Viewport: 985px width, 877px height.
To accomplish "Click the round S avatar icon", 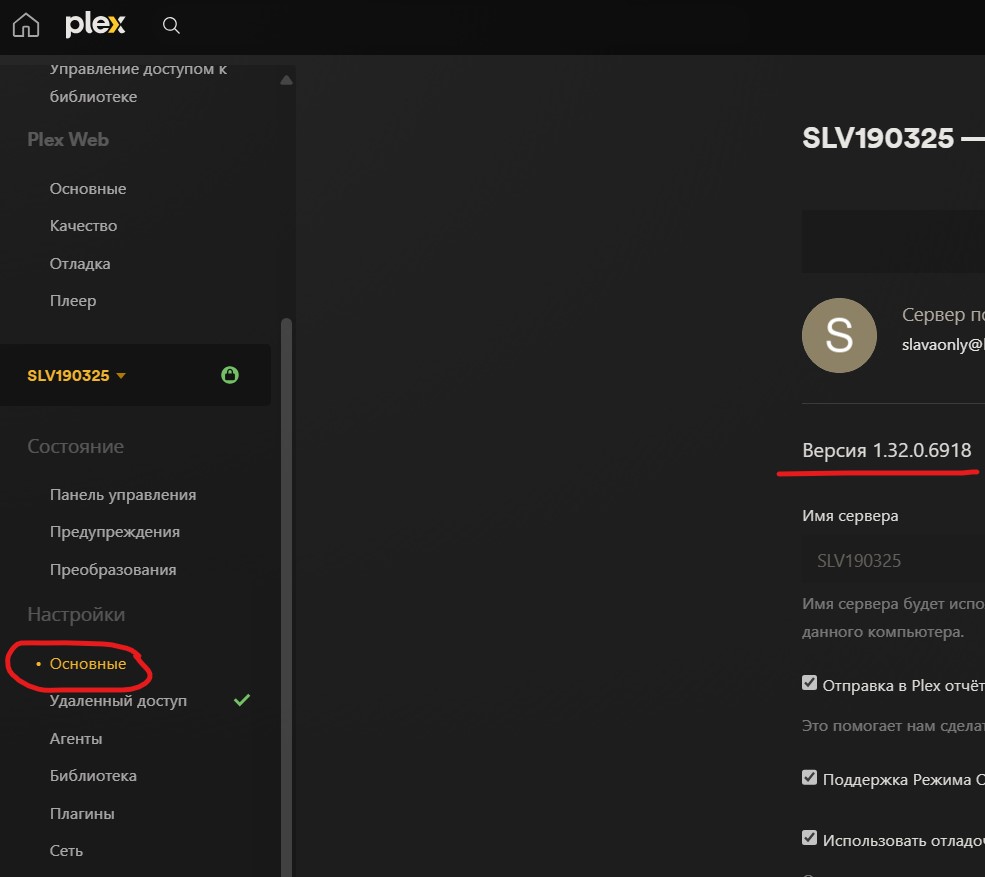I will click(839, 335).
